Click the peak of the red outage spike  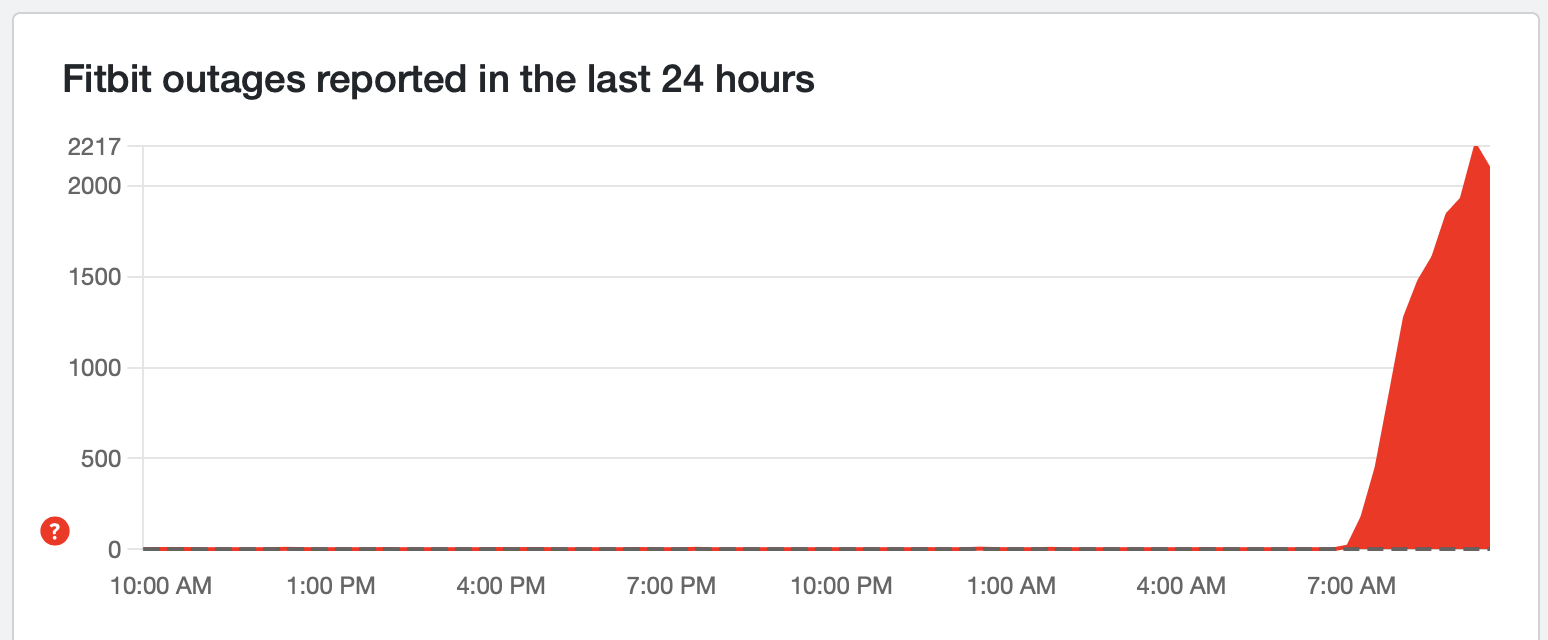tap(1475, 146)
